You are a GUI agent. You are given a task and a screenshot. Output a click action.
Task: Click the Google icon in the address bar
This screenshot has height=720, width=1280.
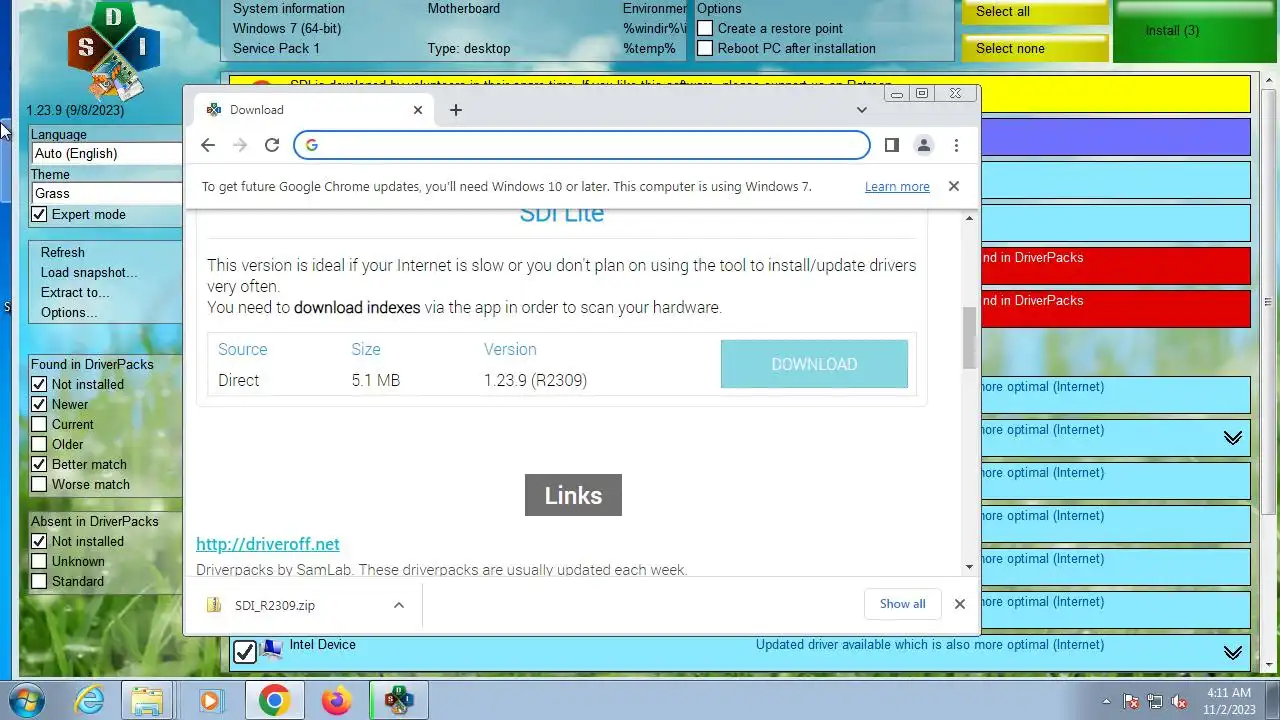[x=312, y=145]
